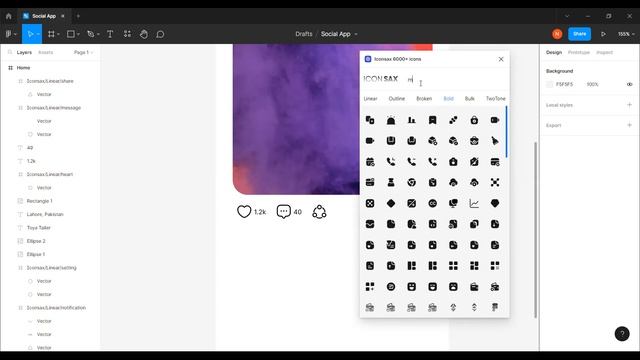Select the Bold icon style tab

pyautogui.click(x=449, y=99)
